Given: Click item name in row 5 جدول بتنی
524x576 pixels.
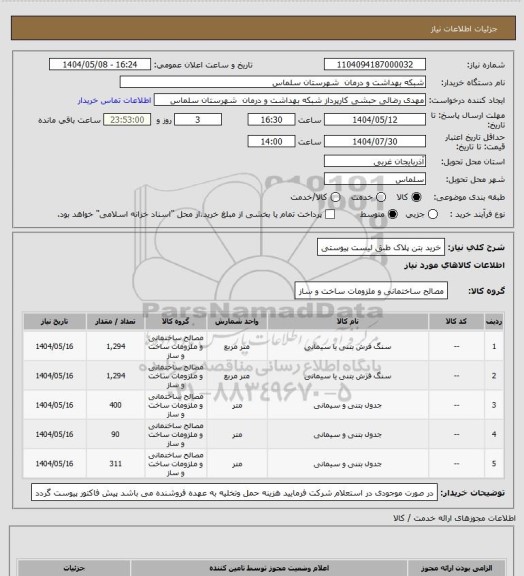Looking at the screenshot, I should click(x=348, y=464).
